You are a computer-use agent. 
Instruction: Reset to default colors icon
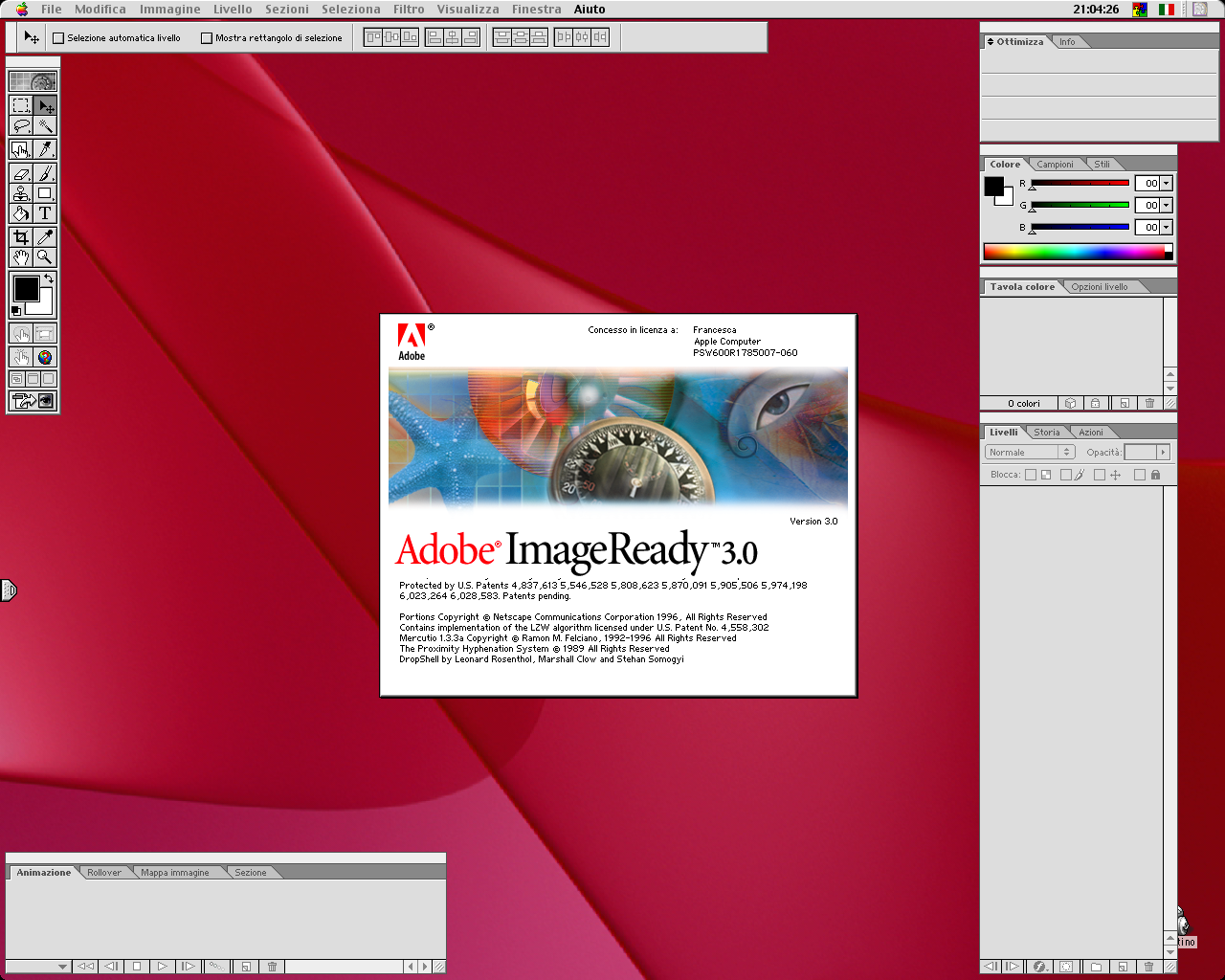coord(15,311)
